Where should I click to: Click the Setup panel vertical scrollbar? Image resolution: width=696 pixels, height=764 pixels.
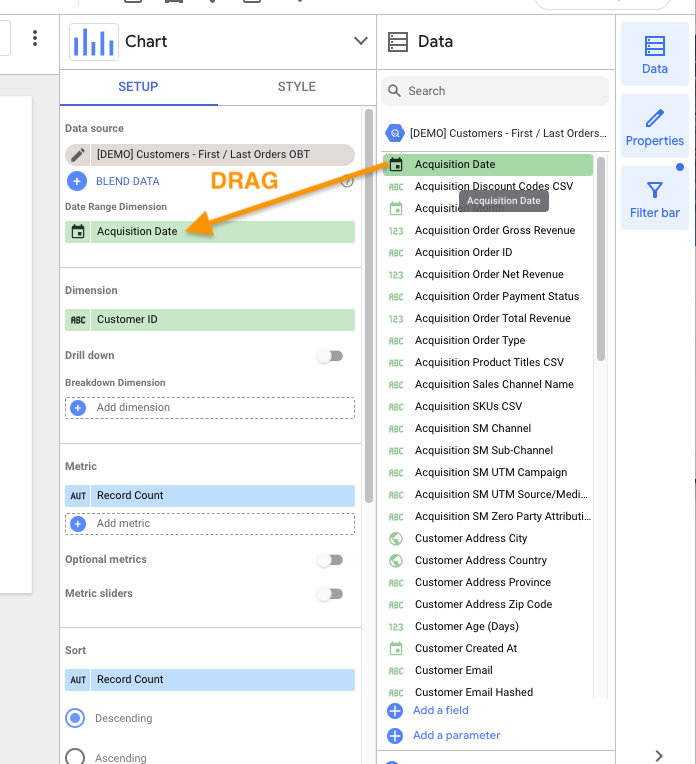(x=369, y=306)
